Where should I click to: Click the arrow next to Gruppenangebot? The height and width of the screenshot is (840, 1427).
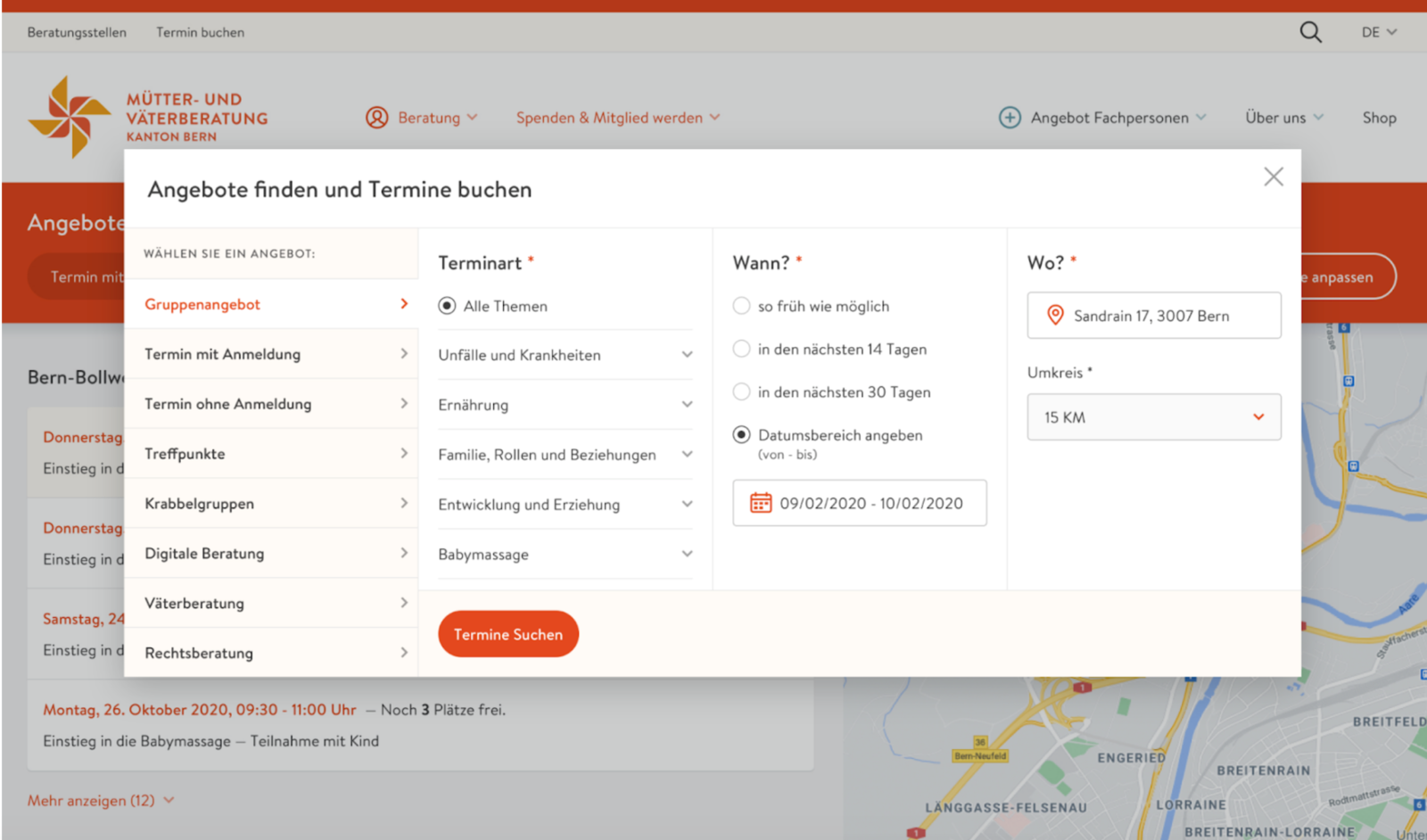tap(404, 304)
